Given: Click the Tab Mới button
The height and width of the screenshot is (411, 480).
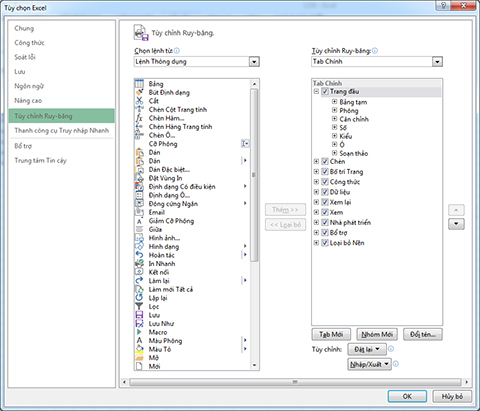Looking at the screenshot, I should [x=331, y=334].
